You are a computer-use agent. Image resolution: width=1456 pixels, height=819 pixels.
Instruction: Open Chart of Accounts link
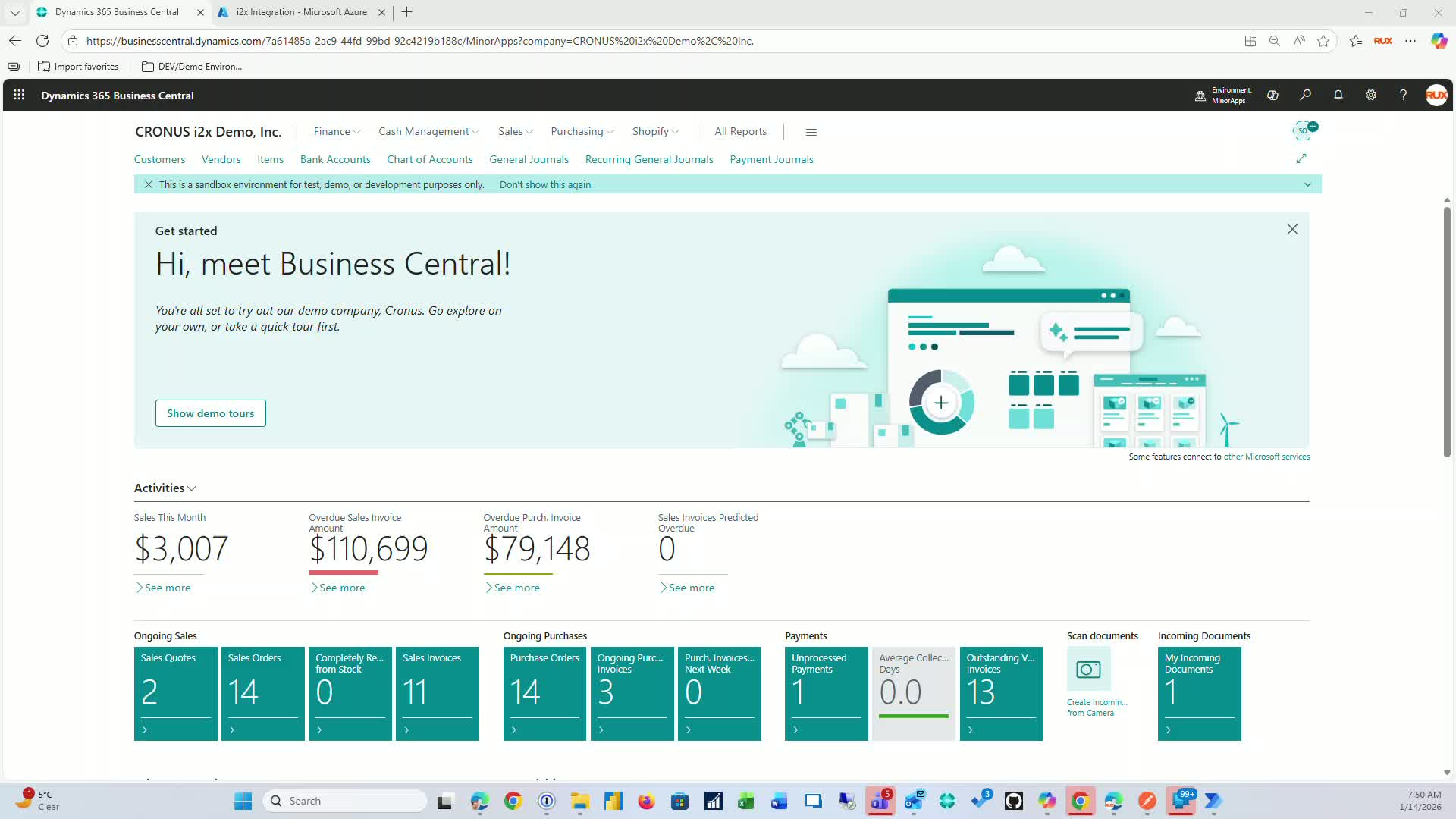tap(429, 159)
